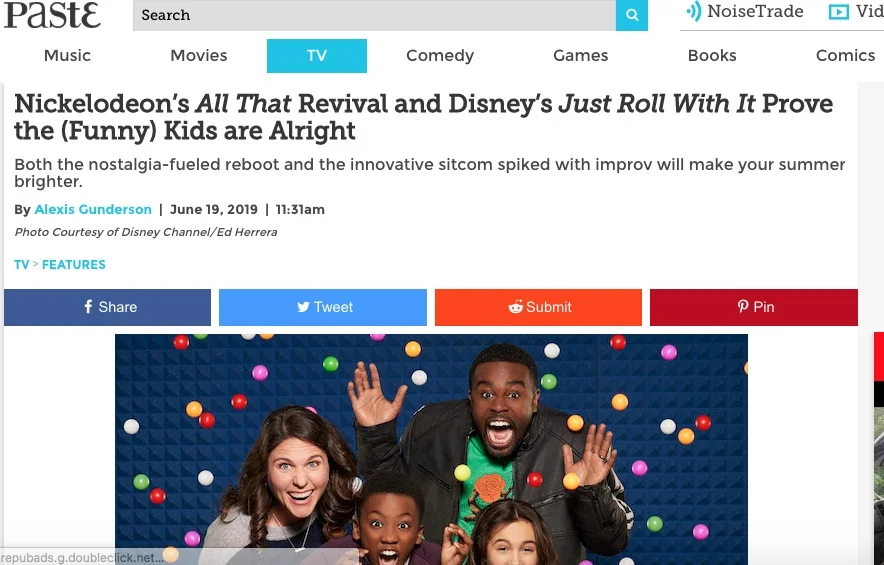Open the Music section

click(67, 55)
